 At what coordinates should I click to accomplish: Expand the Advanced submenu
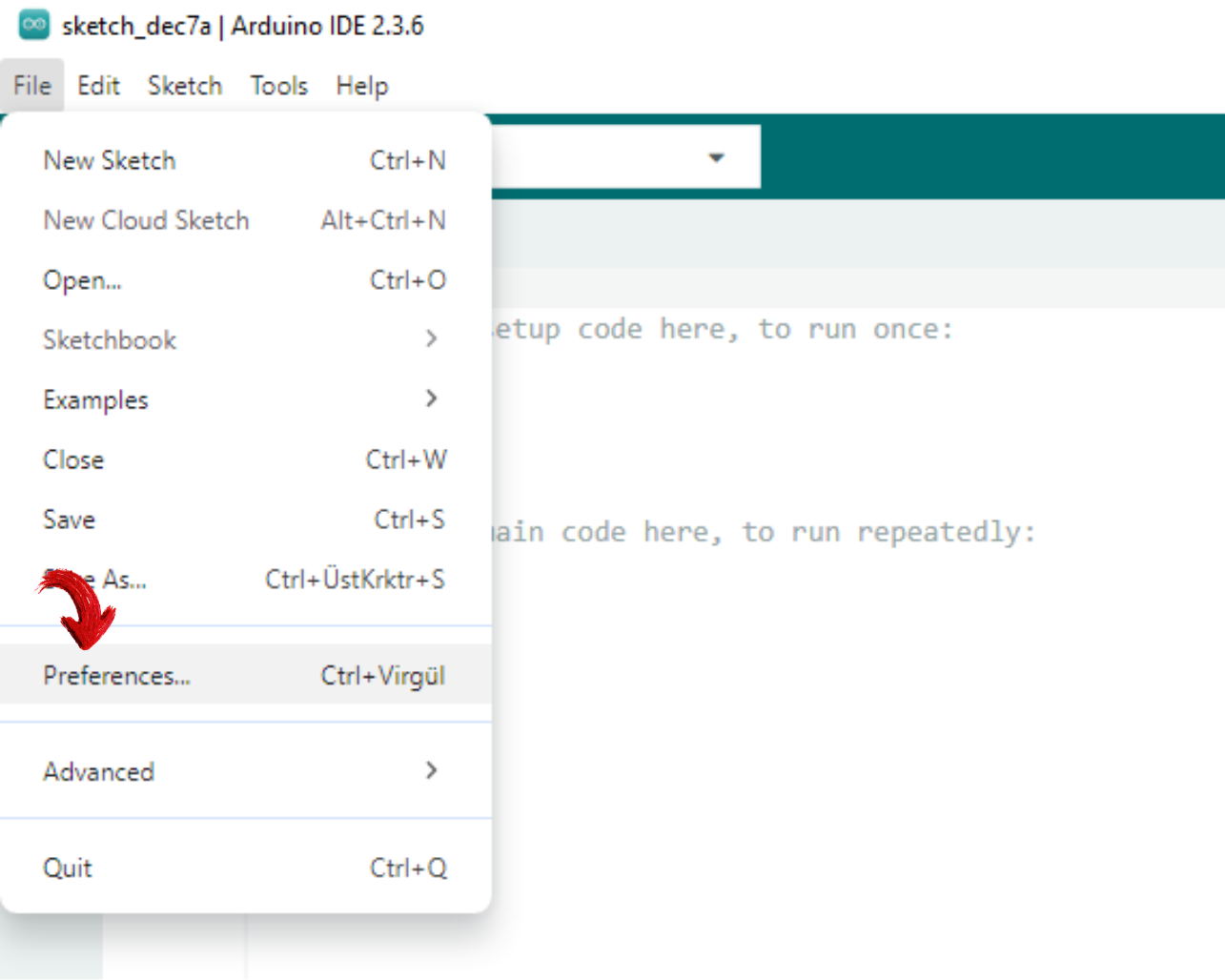point(98,771)
